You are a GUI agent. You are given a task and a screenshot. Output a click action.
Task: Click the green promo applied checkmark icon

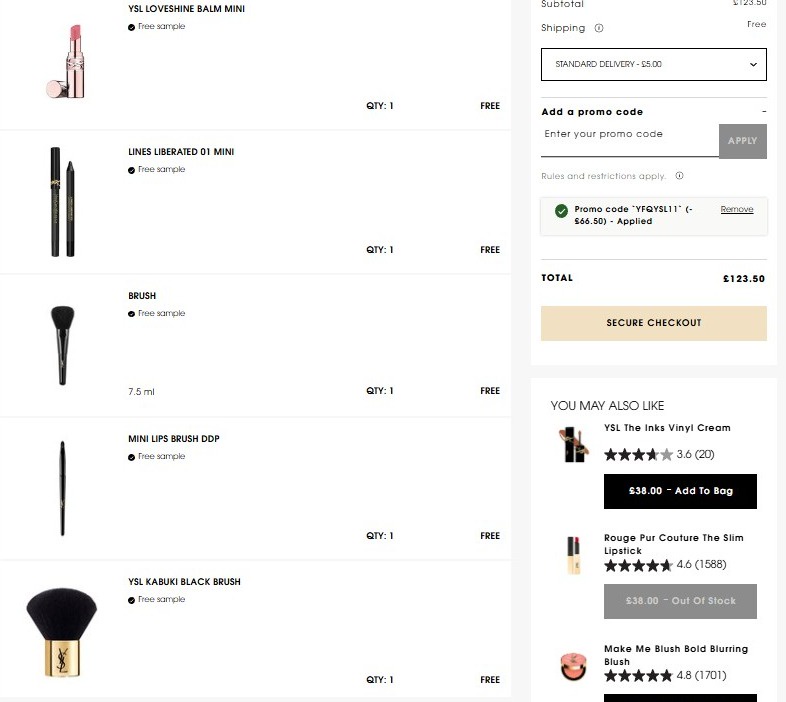(x=561, y=210)
